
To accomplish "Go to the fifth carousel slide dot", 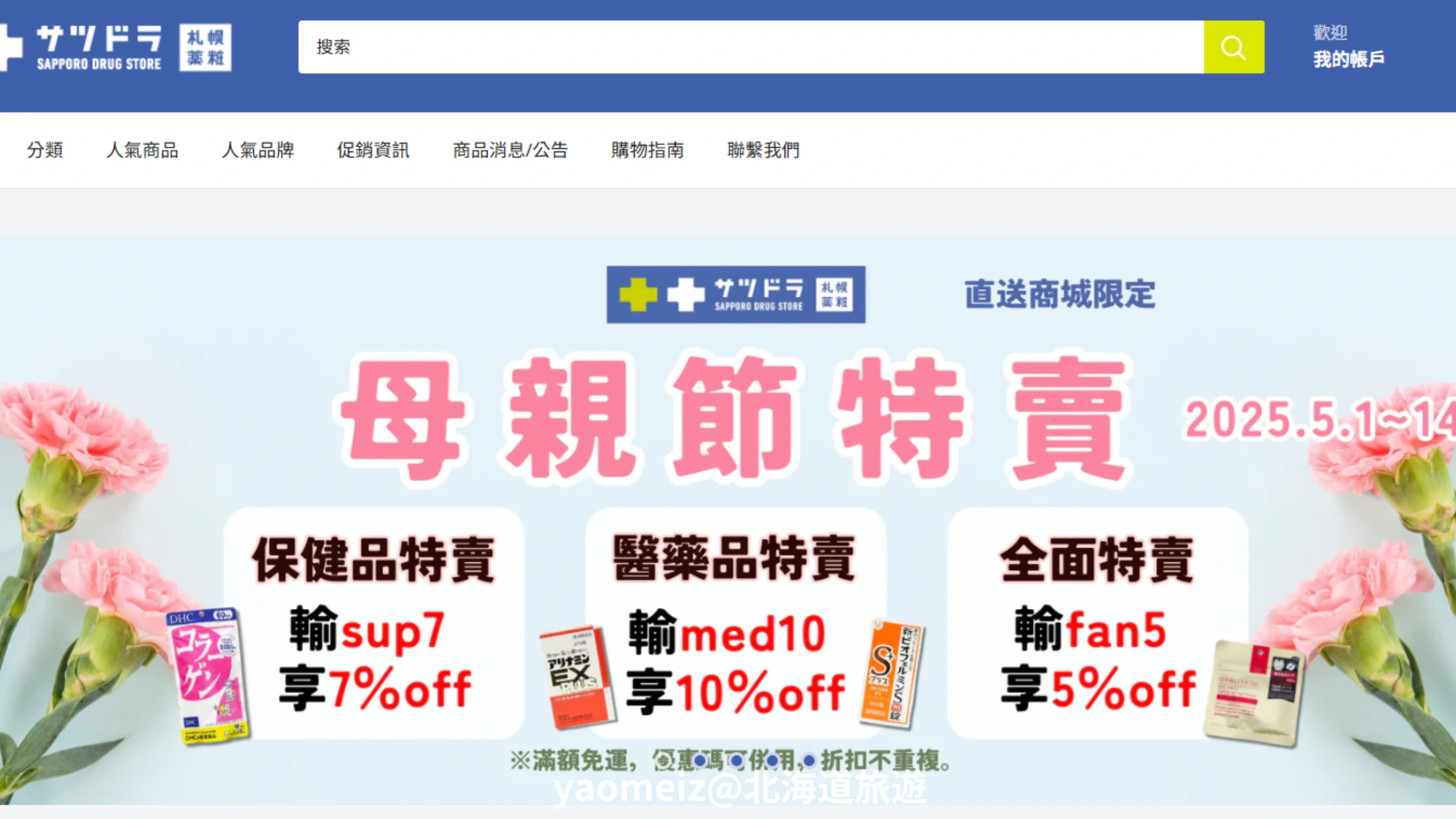I will [809, 760].
